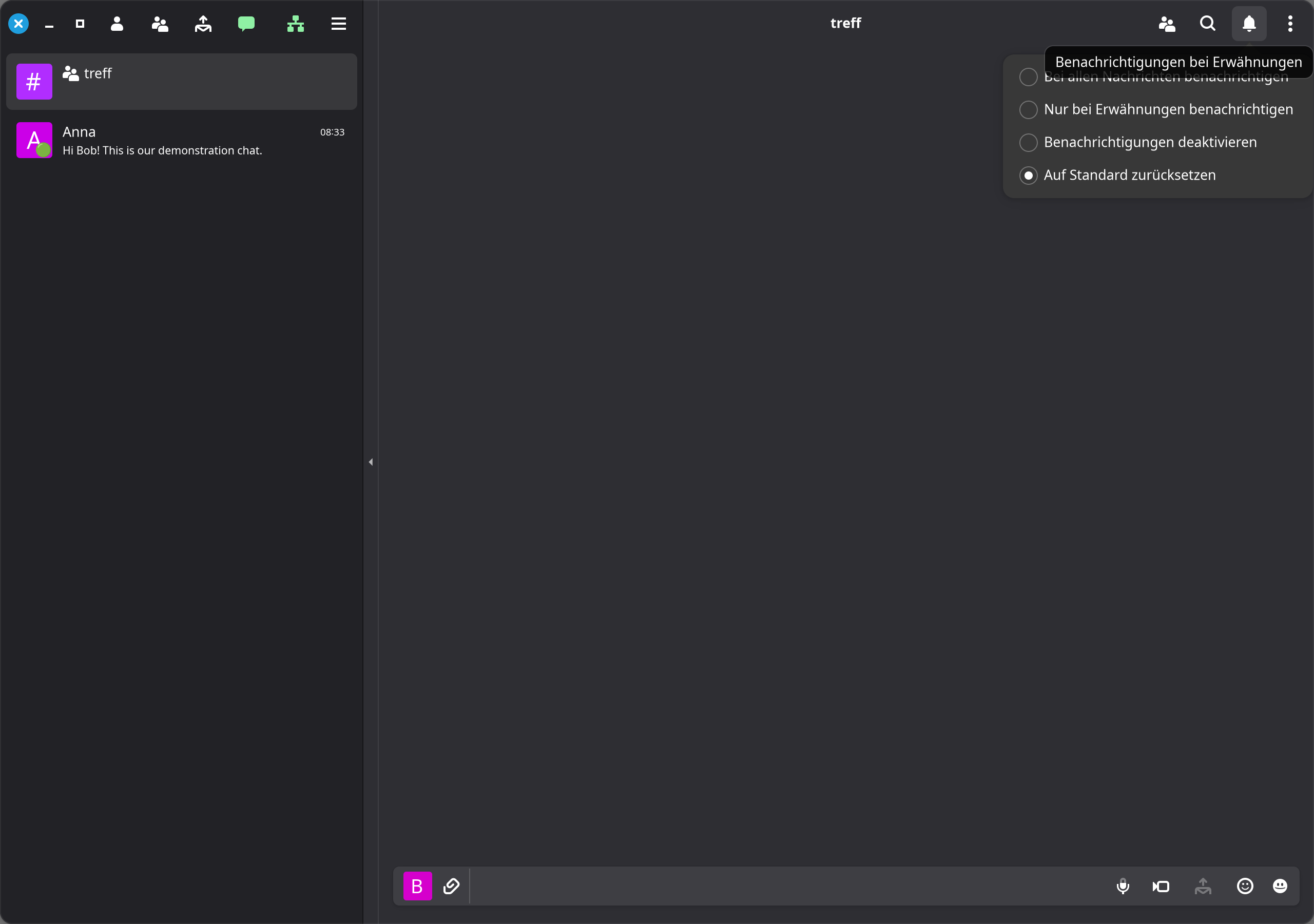This screenshot has height=924, width=1314.
Task: Open the treff group chat entry
Action: [181, 81]
